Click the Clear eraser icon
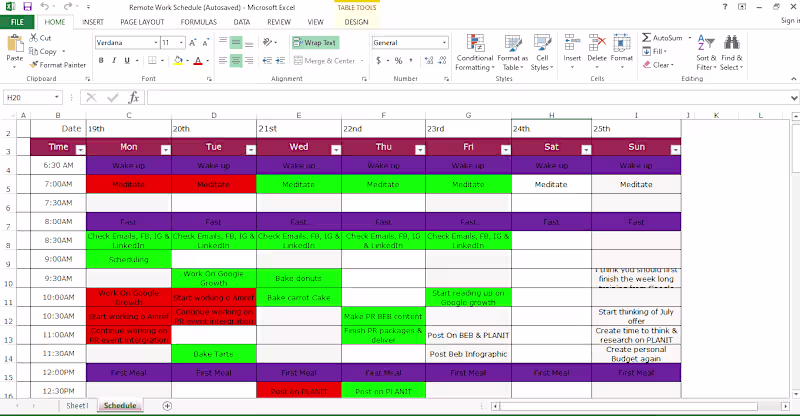800x416 pixels. click(x=646, y=65)
